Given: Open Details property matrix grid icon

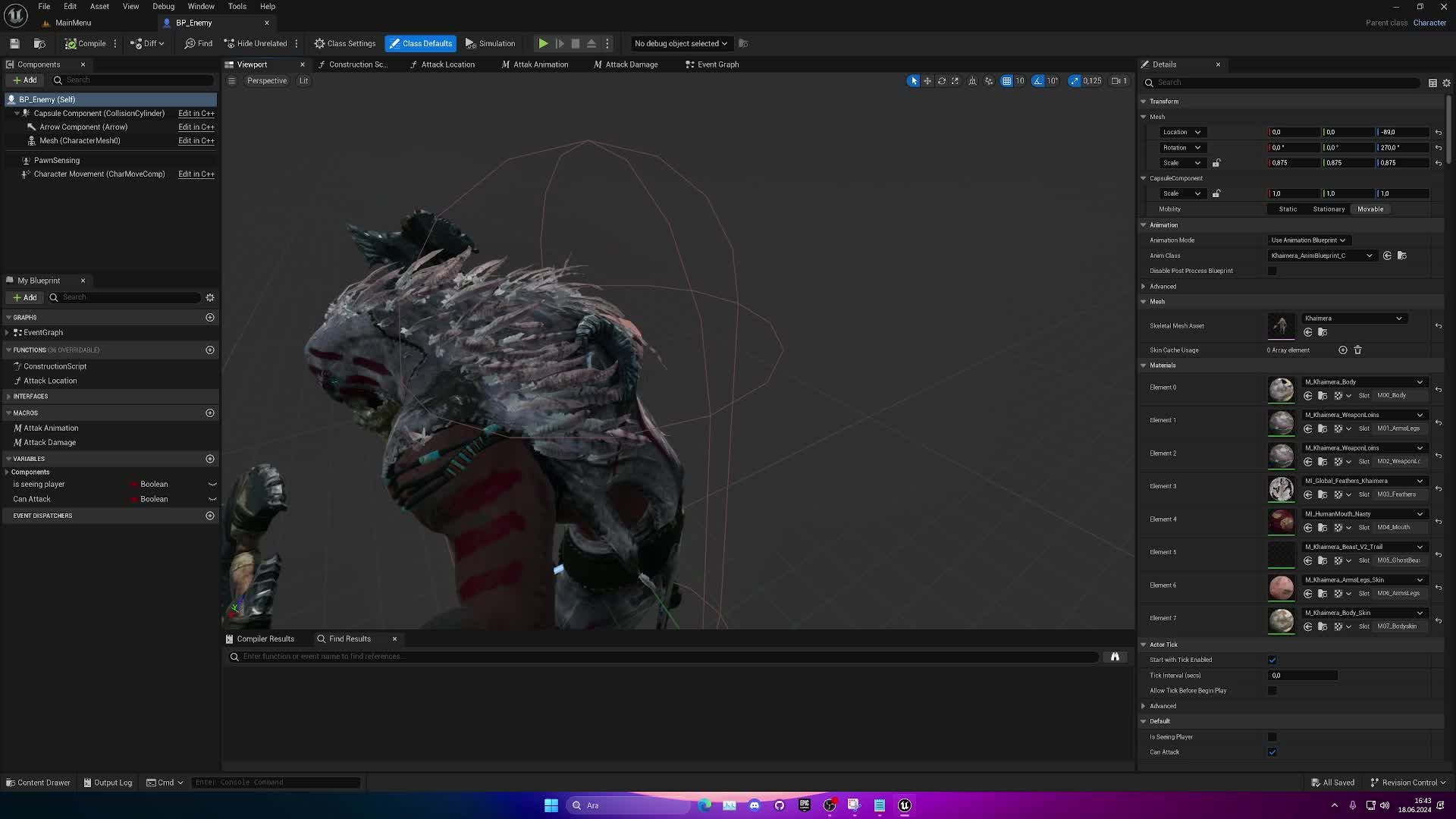Looking at the screenshot, I should tap(1432, 83).
